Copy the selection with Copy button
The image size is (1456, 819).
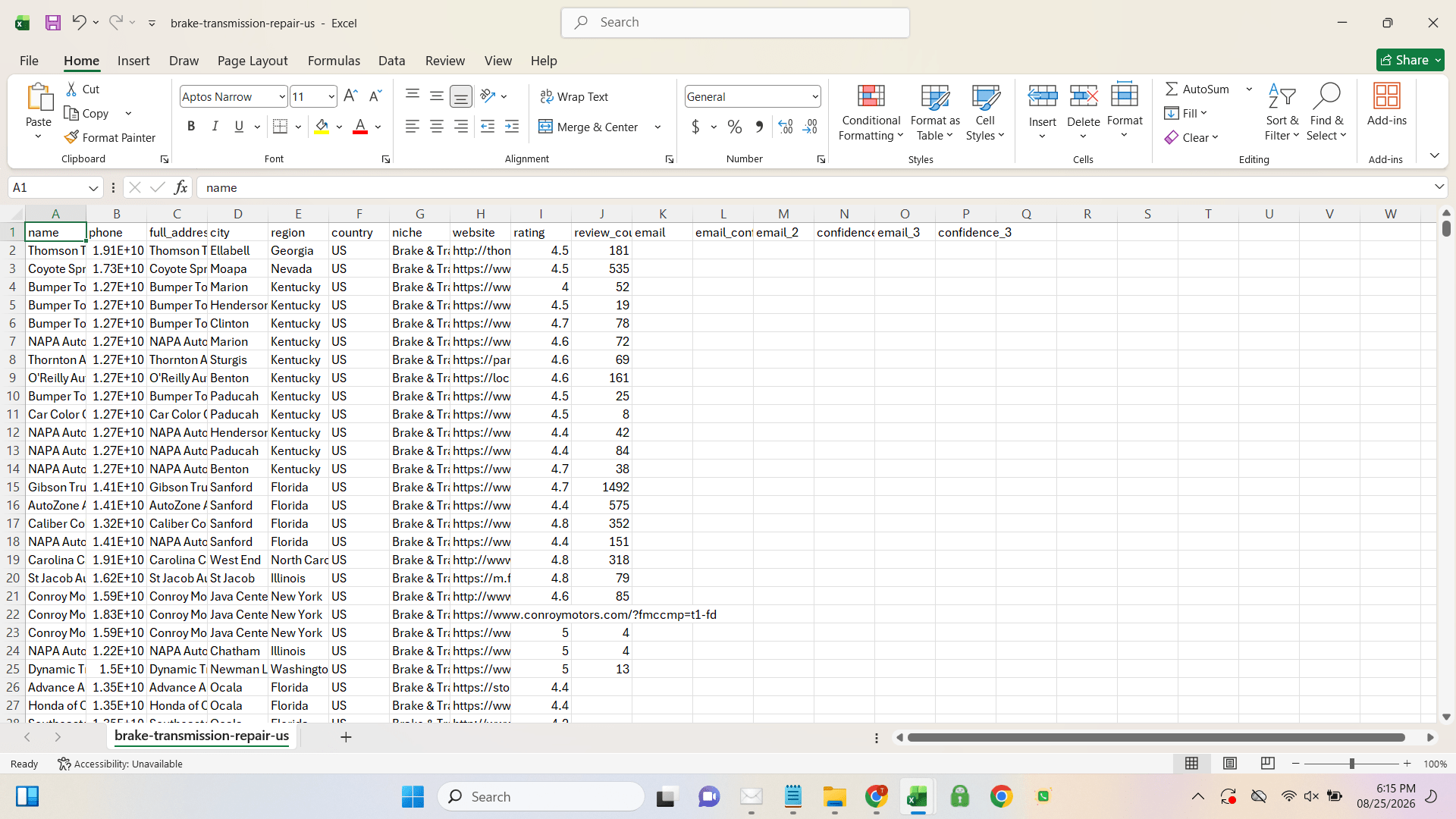coord(86,113)
